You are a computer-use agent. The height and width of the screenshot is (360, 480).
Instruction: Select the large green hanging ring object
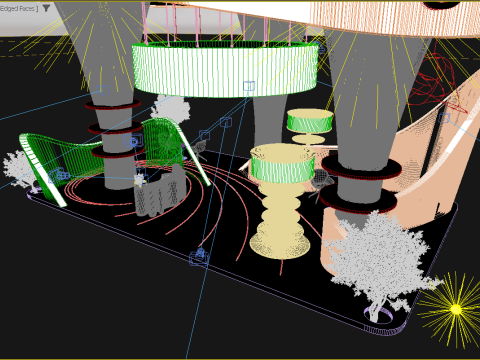tap(225, 69)
